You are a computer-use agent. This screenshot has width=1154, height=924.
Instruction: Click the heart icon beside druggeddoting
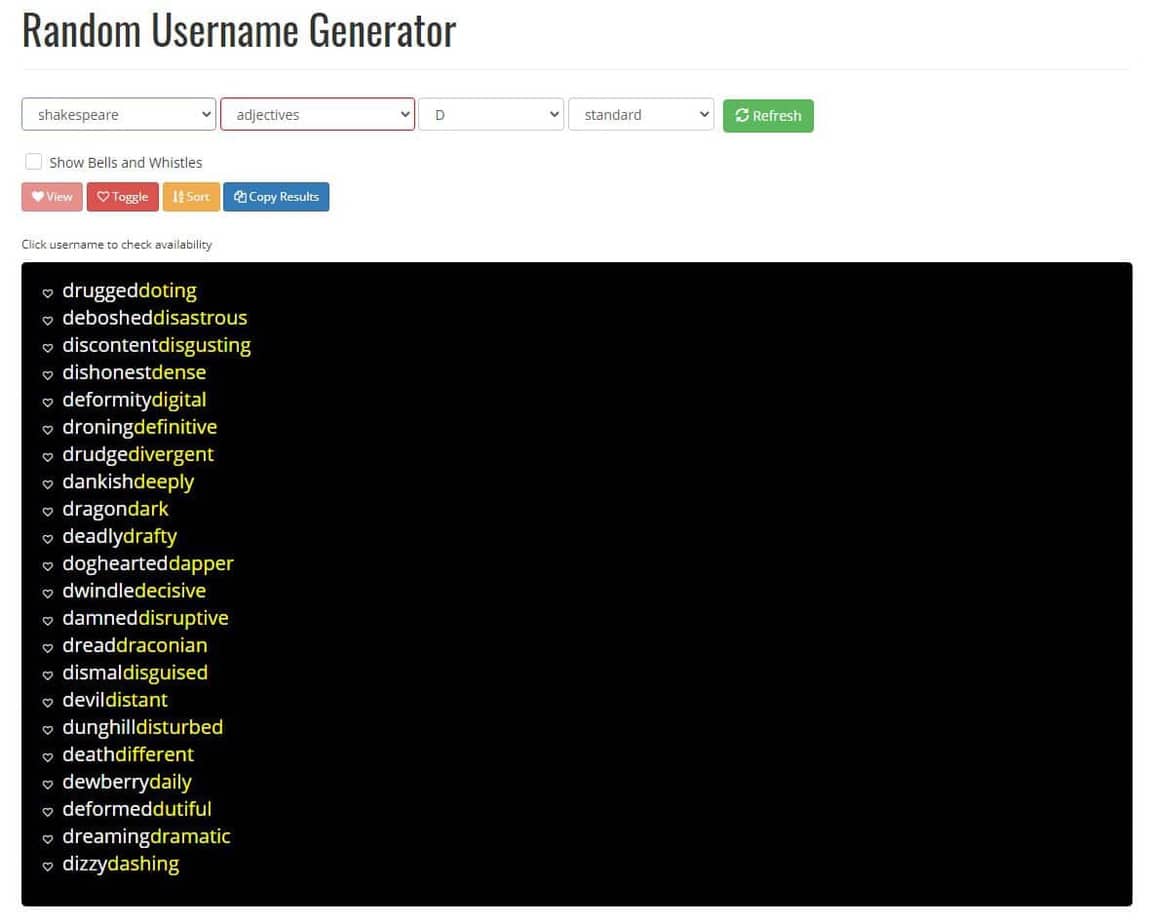pos(47,293)
